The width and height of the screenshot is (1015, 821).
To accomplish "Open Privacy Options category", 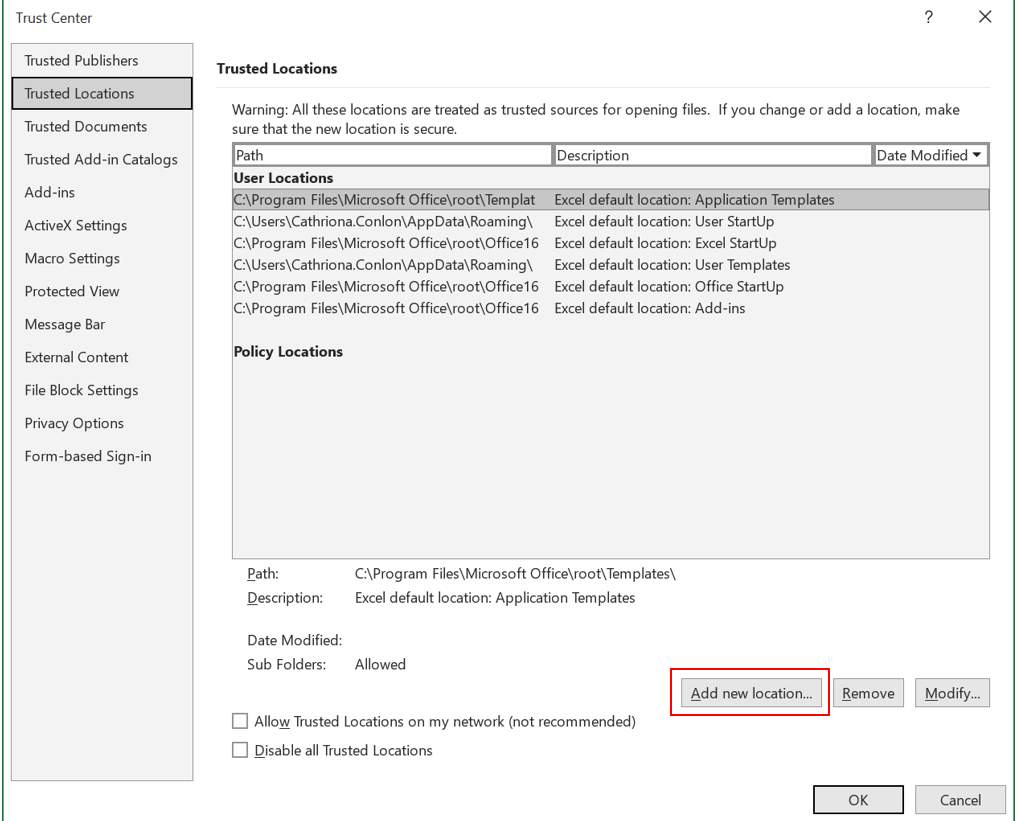I will [x=75, y=423].
